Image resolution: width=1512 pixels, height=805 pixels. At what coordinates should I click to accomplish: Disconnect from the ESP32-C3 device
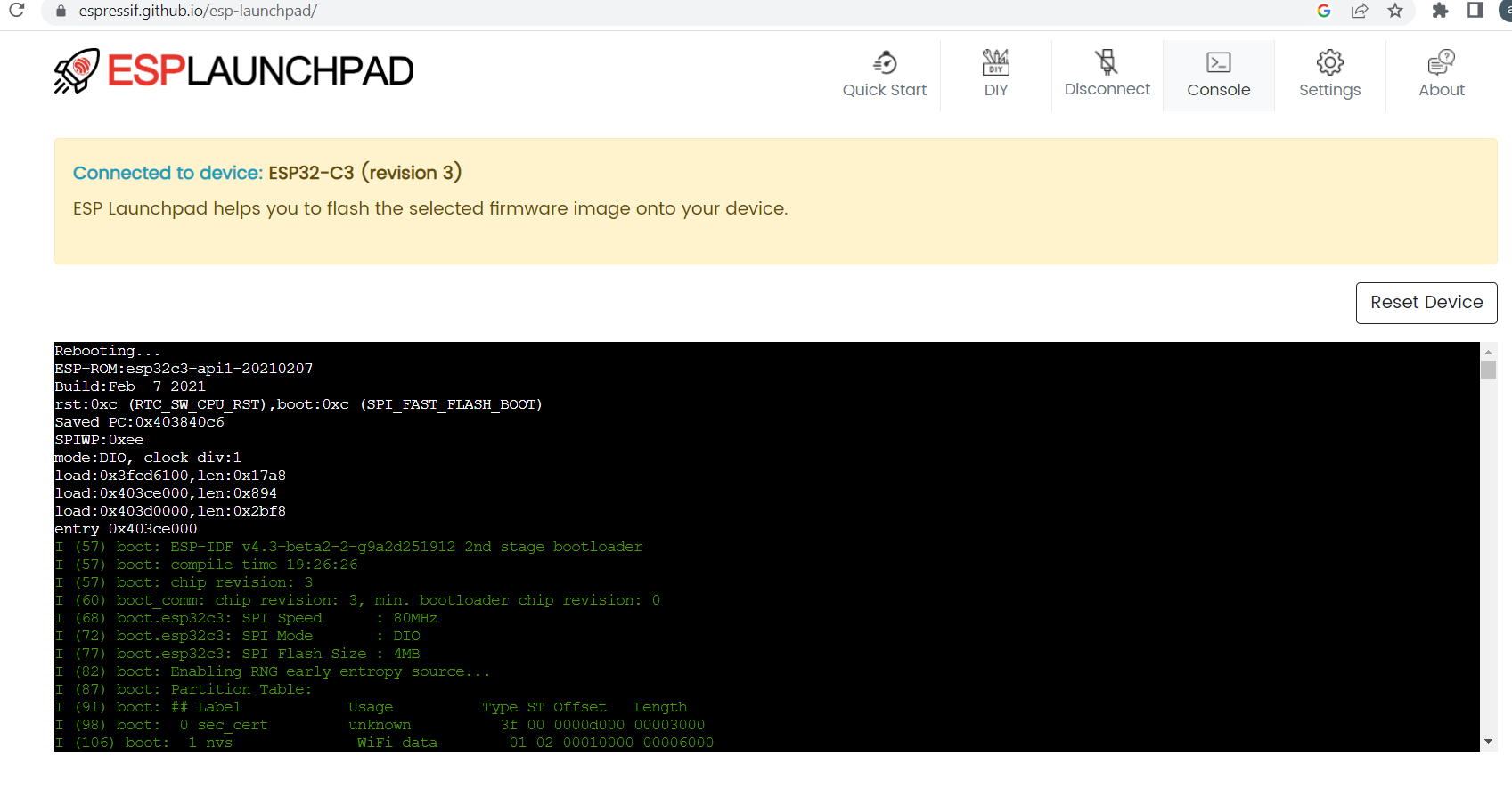point(1107,75)
